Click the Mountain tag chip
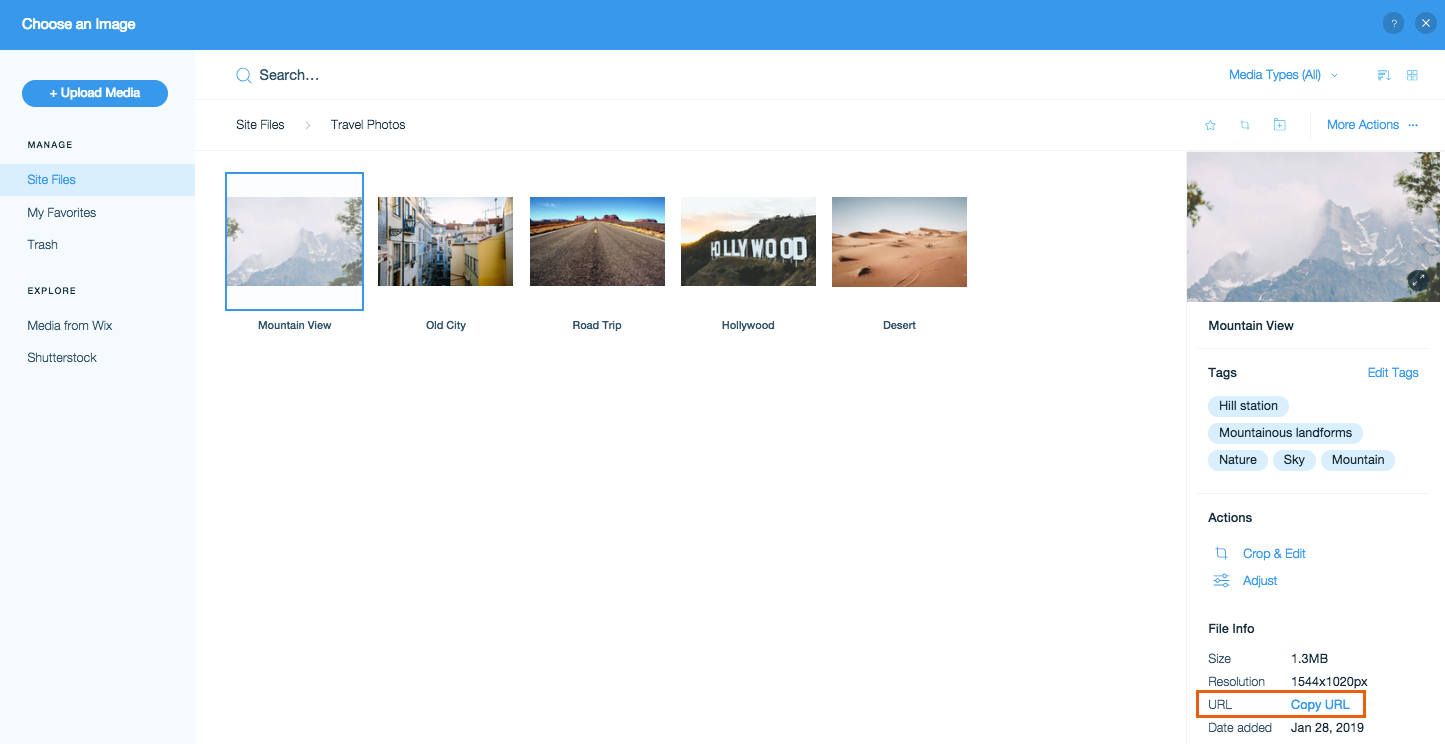Viewport: 1445px width, 744px height. 1358,460
